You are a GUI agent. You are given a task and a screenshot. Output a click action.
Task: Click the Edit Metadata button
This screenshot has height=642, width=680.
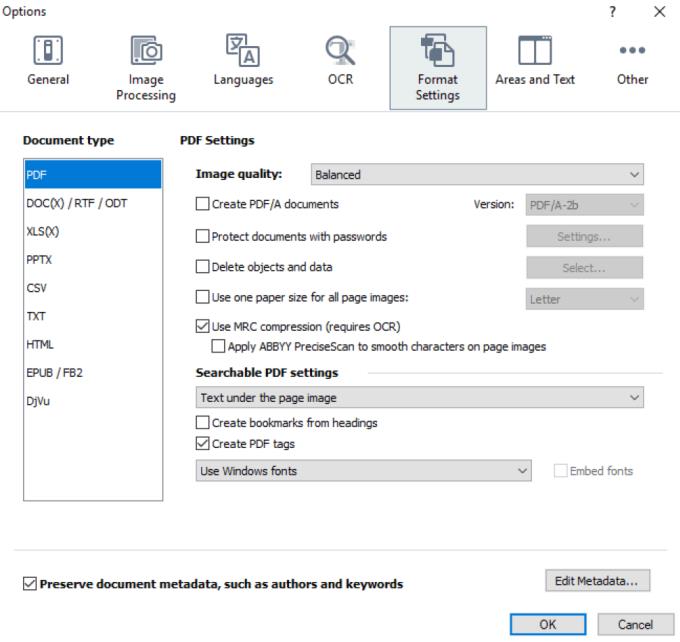[598, 580]
